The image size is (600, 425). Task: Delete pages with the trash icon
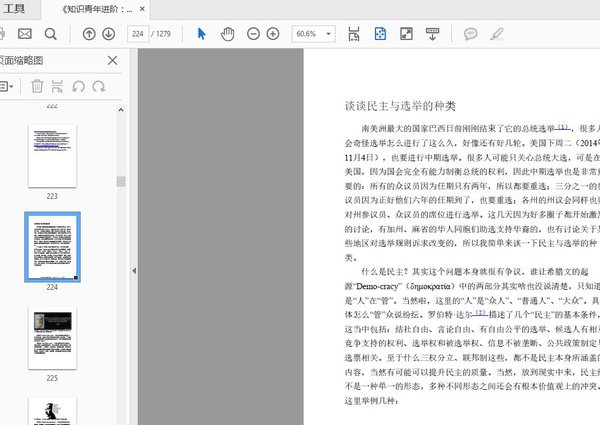coord(37,86)
